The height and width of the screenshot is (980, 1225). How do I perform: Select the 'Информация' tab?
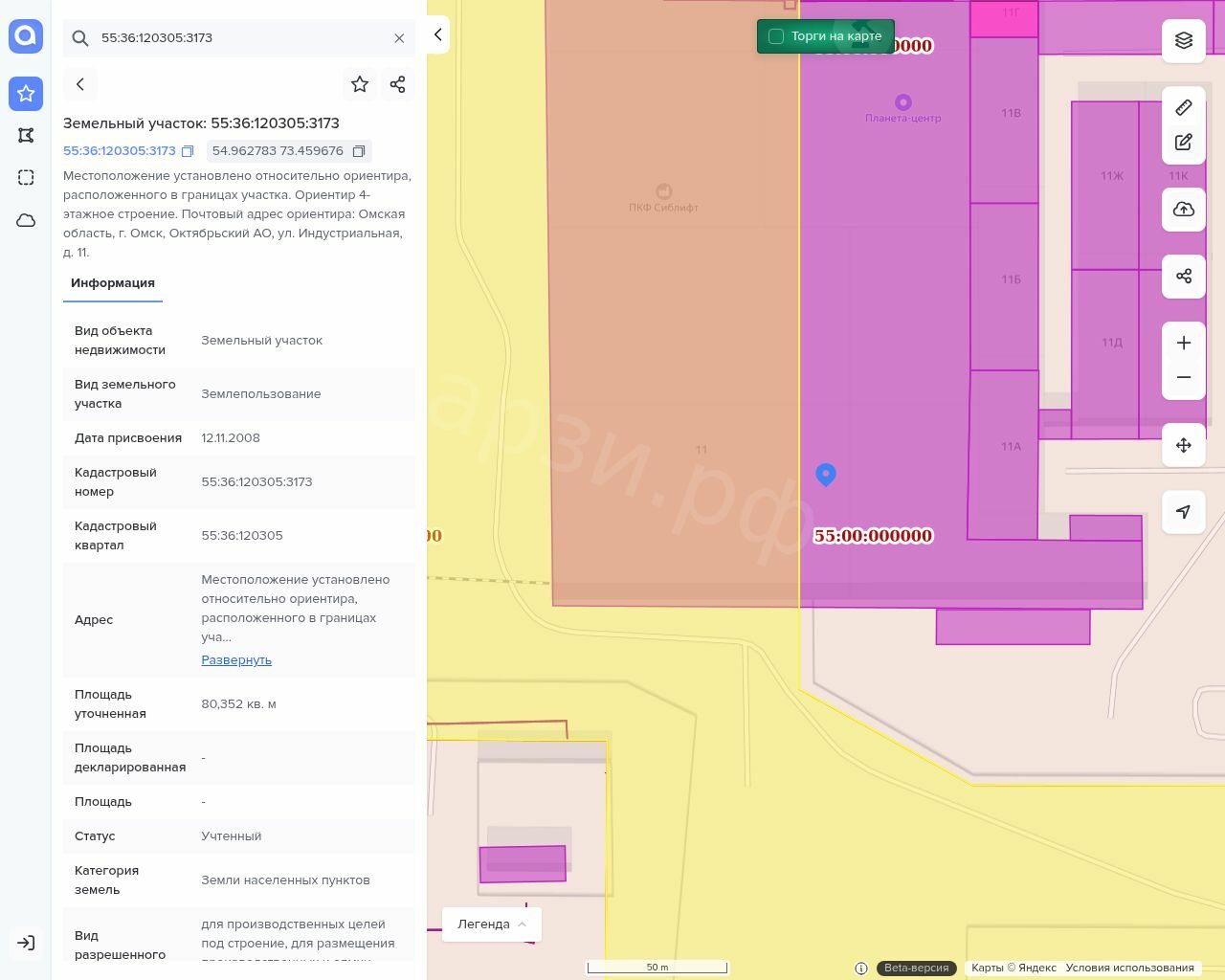[x=113, y=283]
